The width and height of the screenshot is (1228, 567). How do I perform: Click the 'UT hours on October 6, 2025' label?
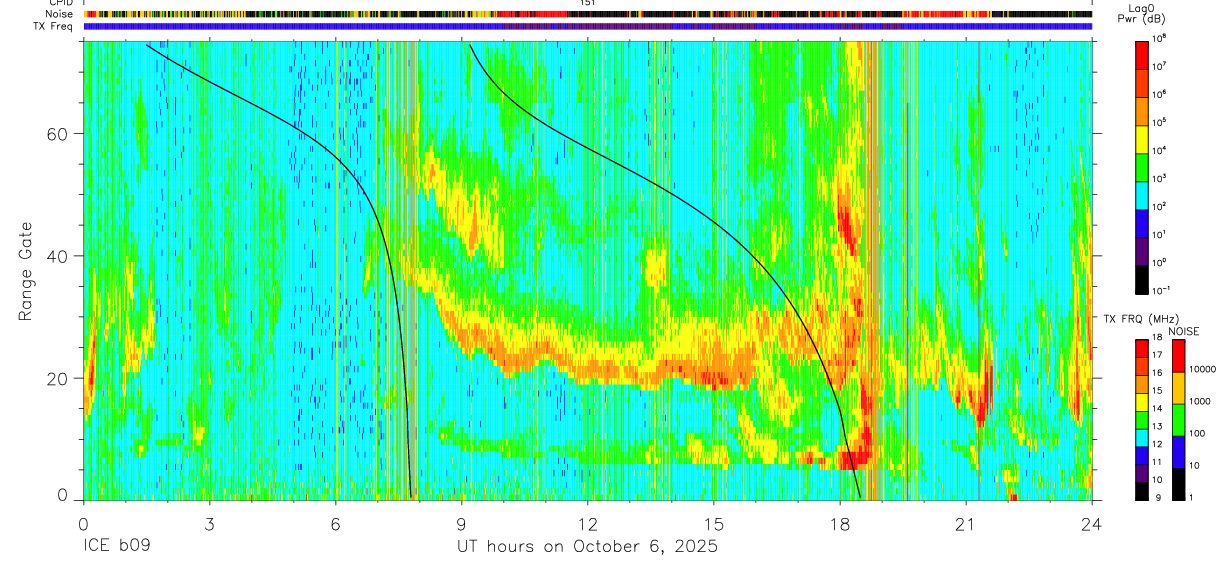[x=587, y=547]
